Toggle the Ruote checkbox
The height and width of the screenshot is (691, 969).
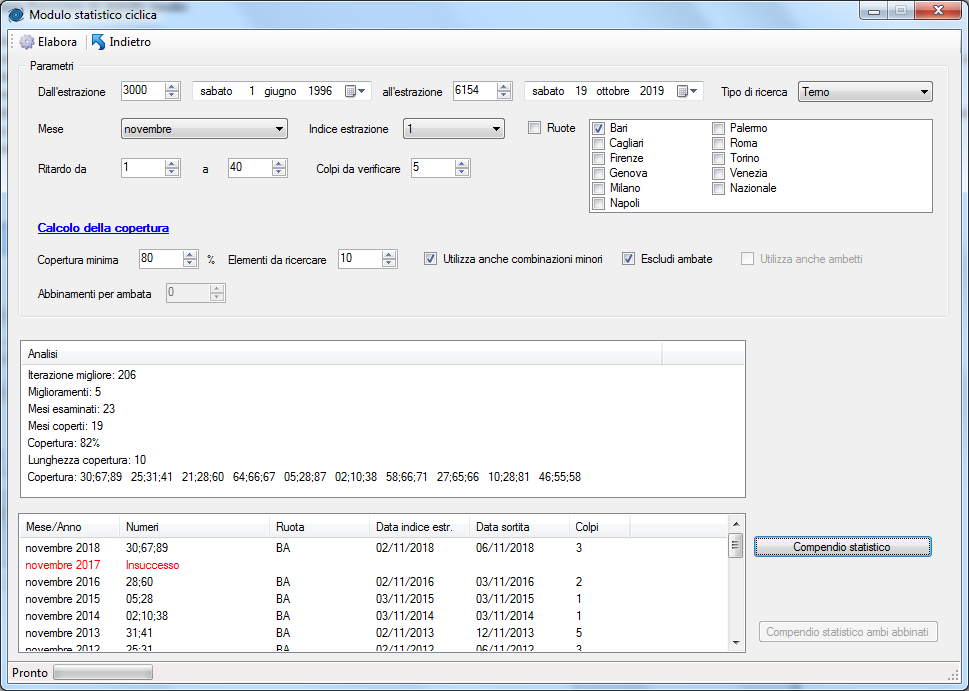point(535,128)
